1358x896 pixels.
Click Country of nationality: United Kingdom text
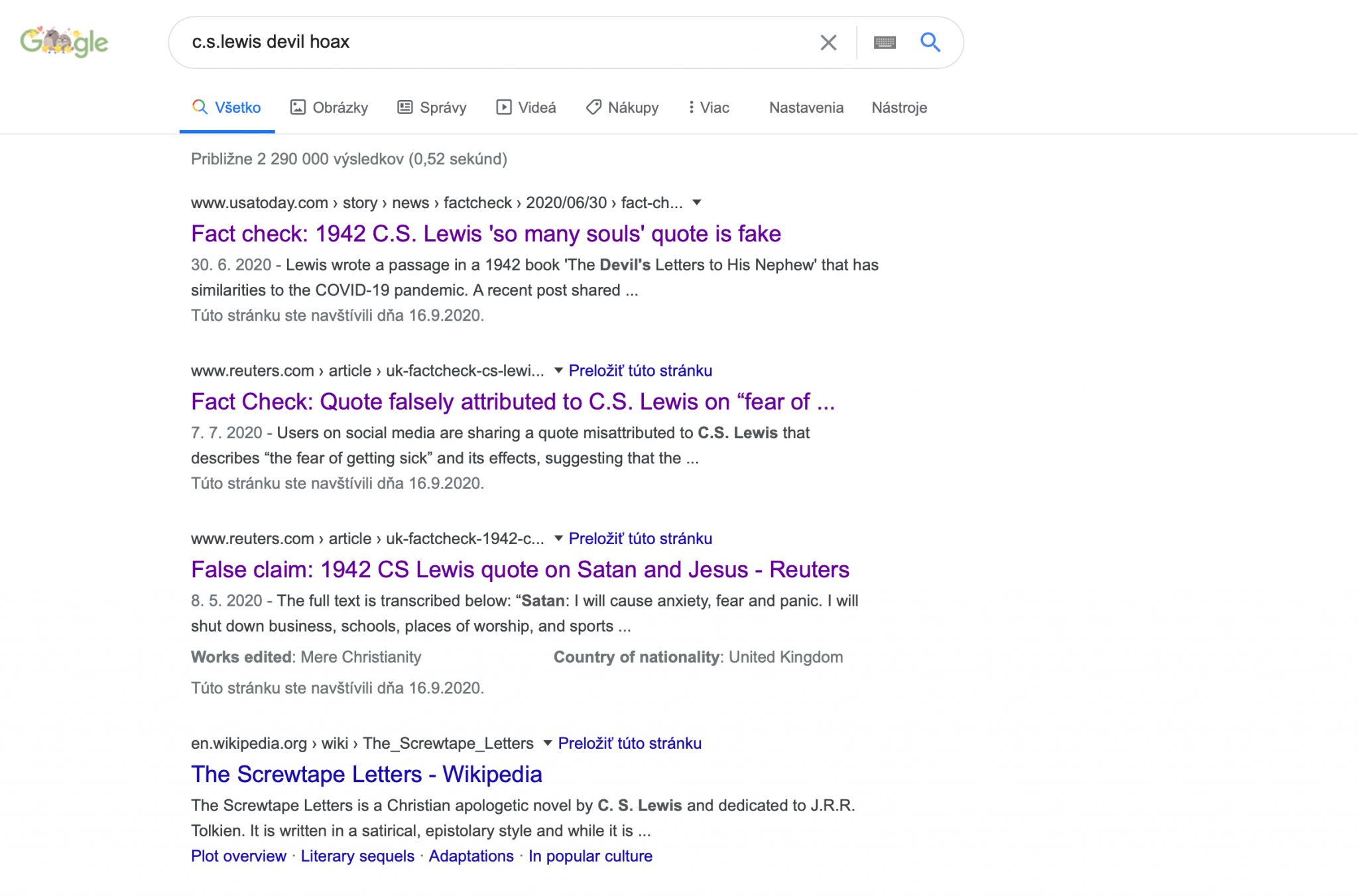tap(698, 657)
